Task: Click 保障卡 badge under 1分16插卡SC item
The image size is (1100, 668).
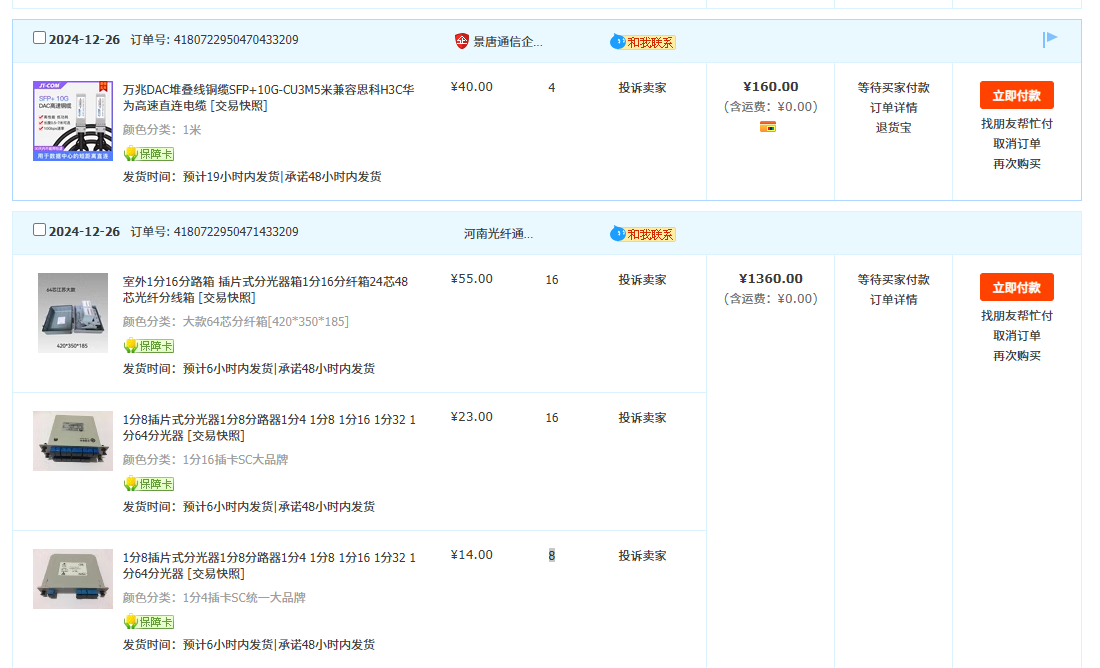Action: pos(148,484)
